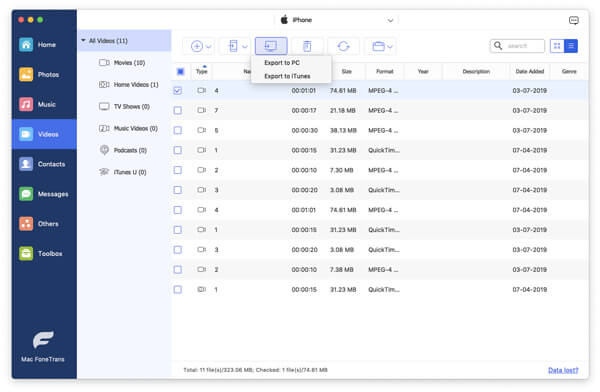Click the status bar total files text

pos(256,370)
